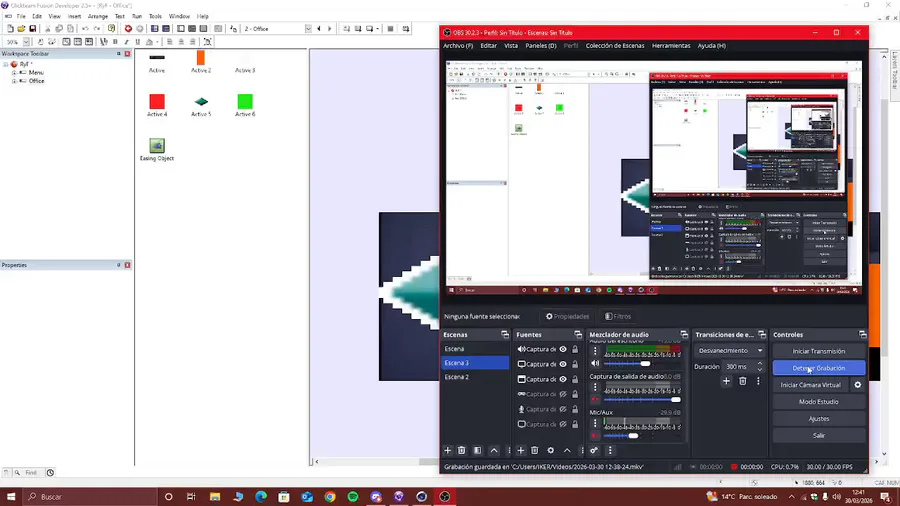The image size is (900, 506).
Task: Open Colección de Escenas menu
Action: pyautogui.click(x=615, y=46)
